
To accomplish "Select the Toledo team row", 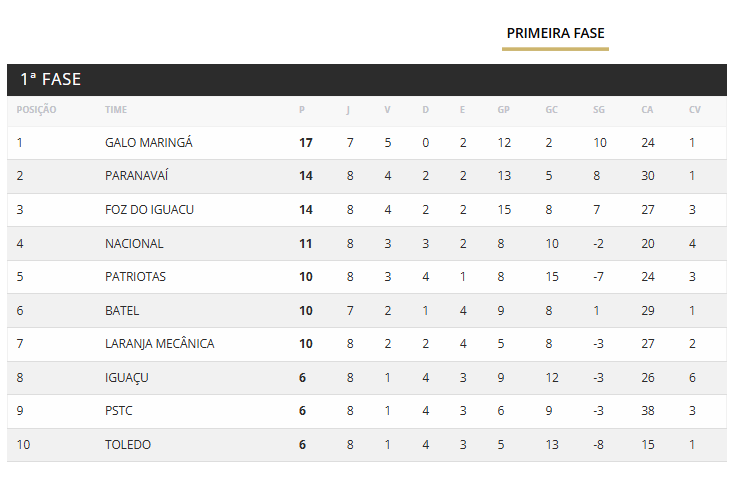I will tap(128, 444).
